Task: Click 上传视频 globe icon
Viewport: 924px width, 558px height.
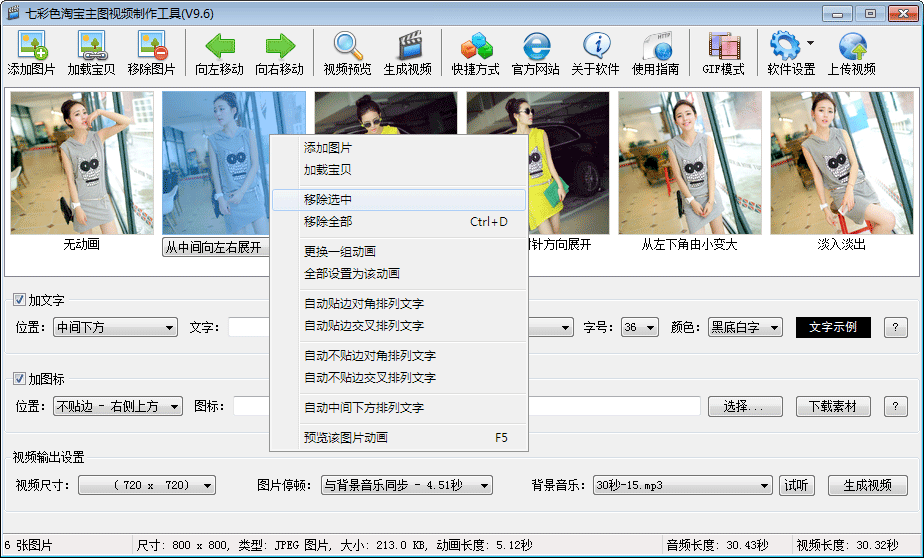Action: pos(852,53)
